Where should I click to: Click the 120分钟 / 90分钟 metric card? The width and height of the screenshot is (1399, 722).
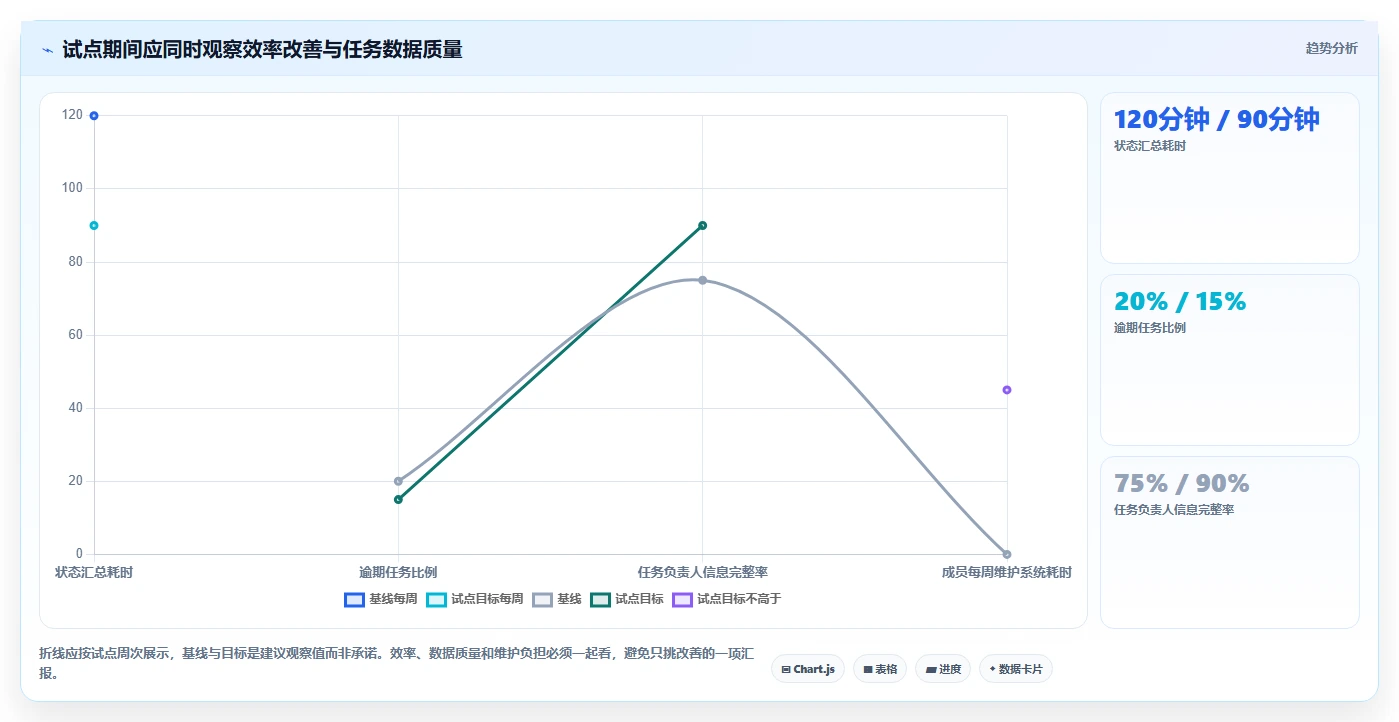click(1230, 178)
